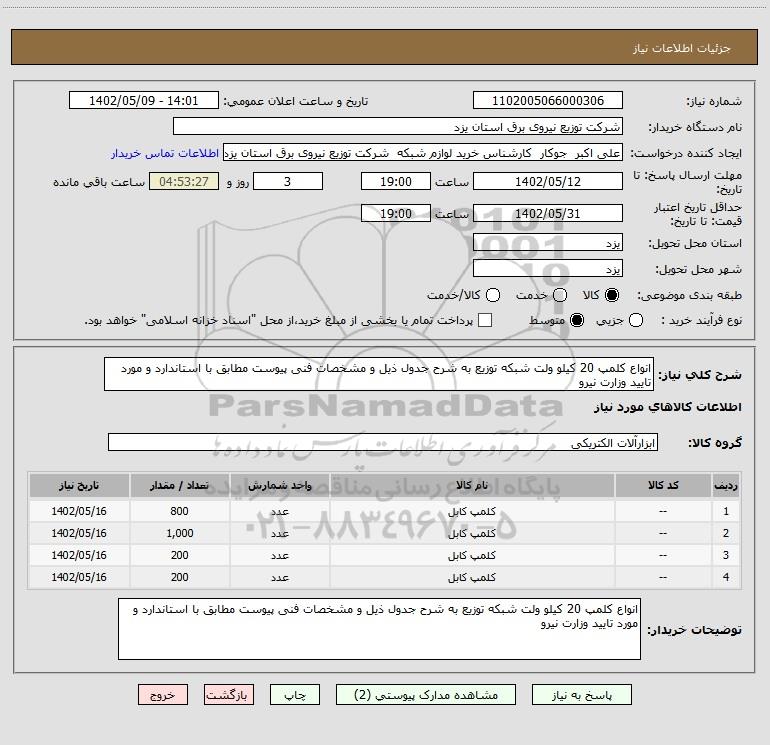This screenshot has height=745, width=770.
Task: Click the date 1402/05/16 in row 1
Action: point(79,511)
